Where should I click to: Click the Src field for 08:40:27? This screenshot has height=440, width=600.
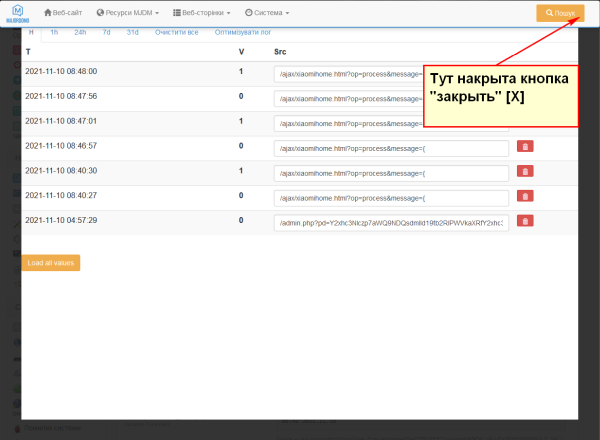tap(391, 198)
